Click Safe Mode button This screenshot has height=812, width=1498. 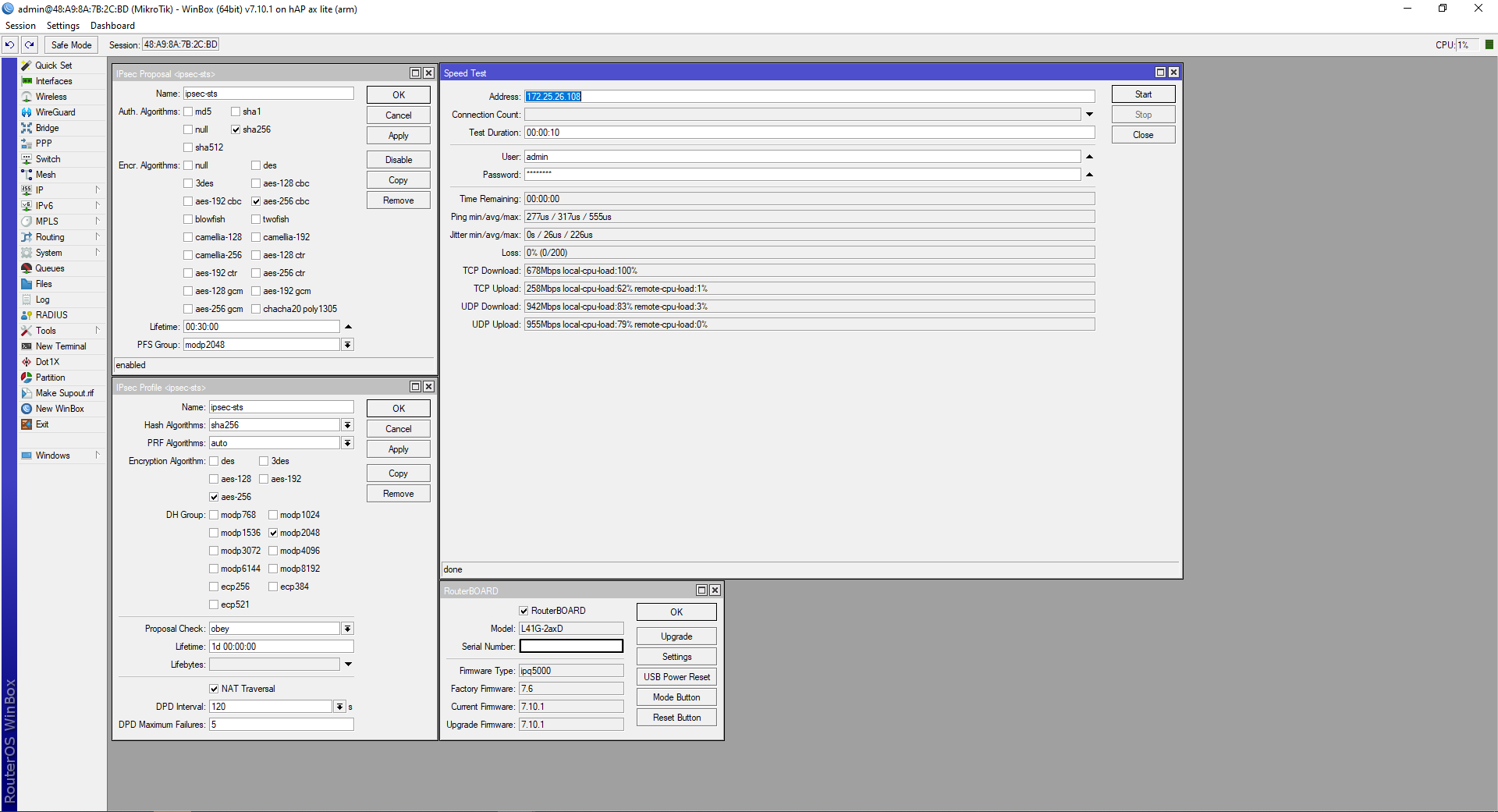[71, 45]
